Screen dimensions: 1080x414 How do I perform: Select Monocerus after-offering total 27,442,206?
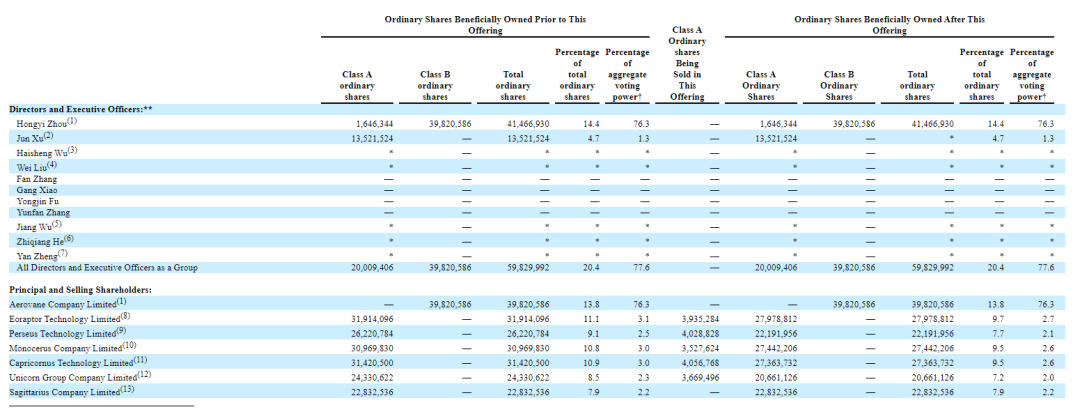932,348
